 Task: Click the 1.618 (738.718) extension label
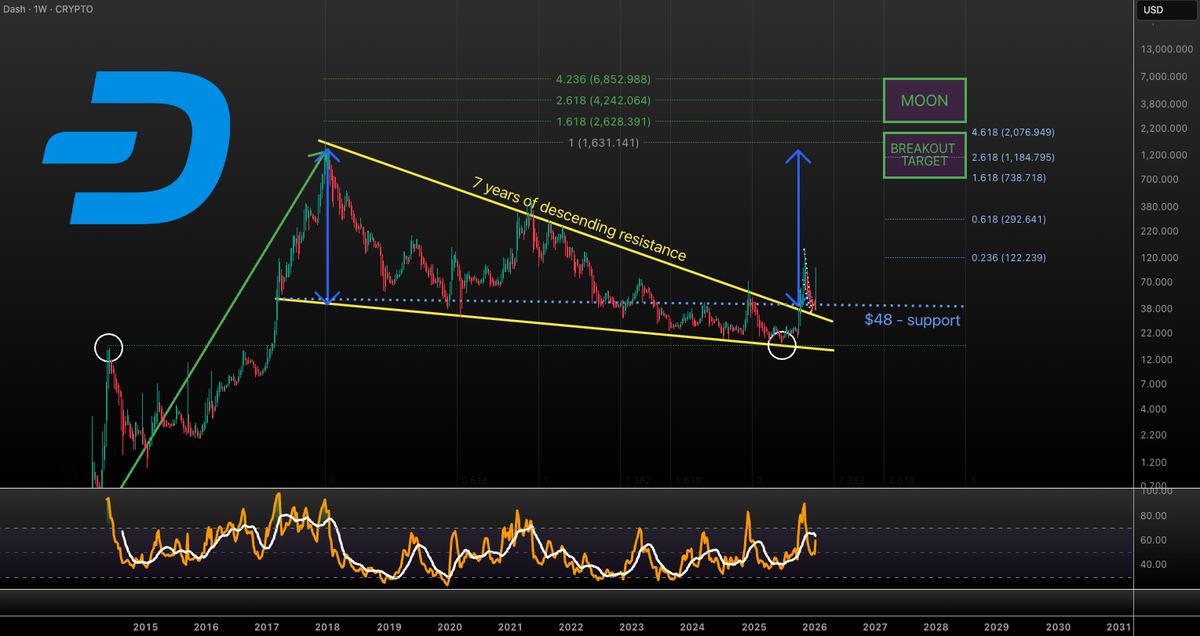coord(1010,177)
